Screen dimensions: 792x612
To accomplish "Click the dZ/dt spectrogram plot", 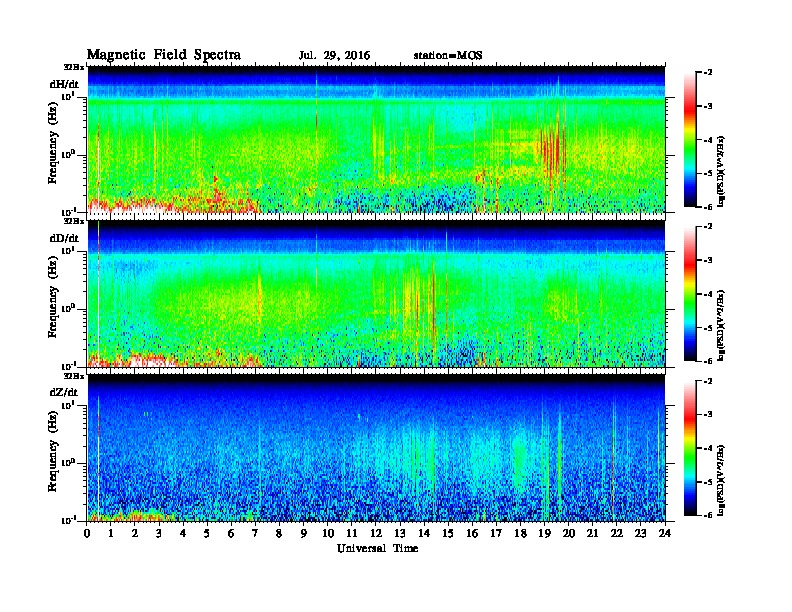I will pos(376,448).
